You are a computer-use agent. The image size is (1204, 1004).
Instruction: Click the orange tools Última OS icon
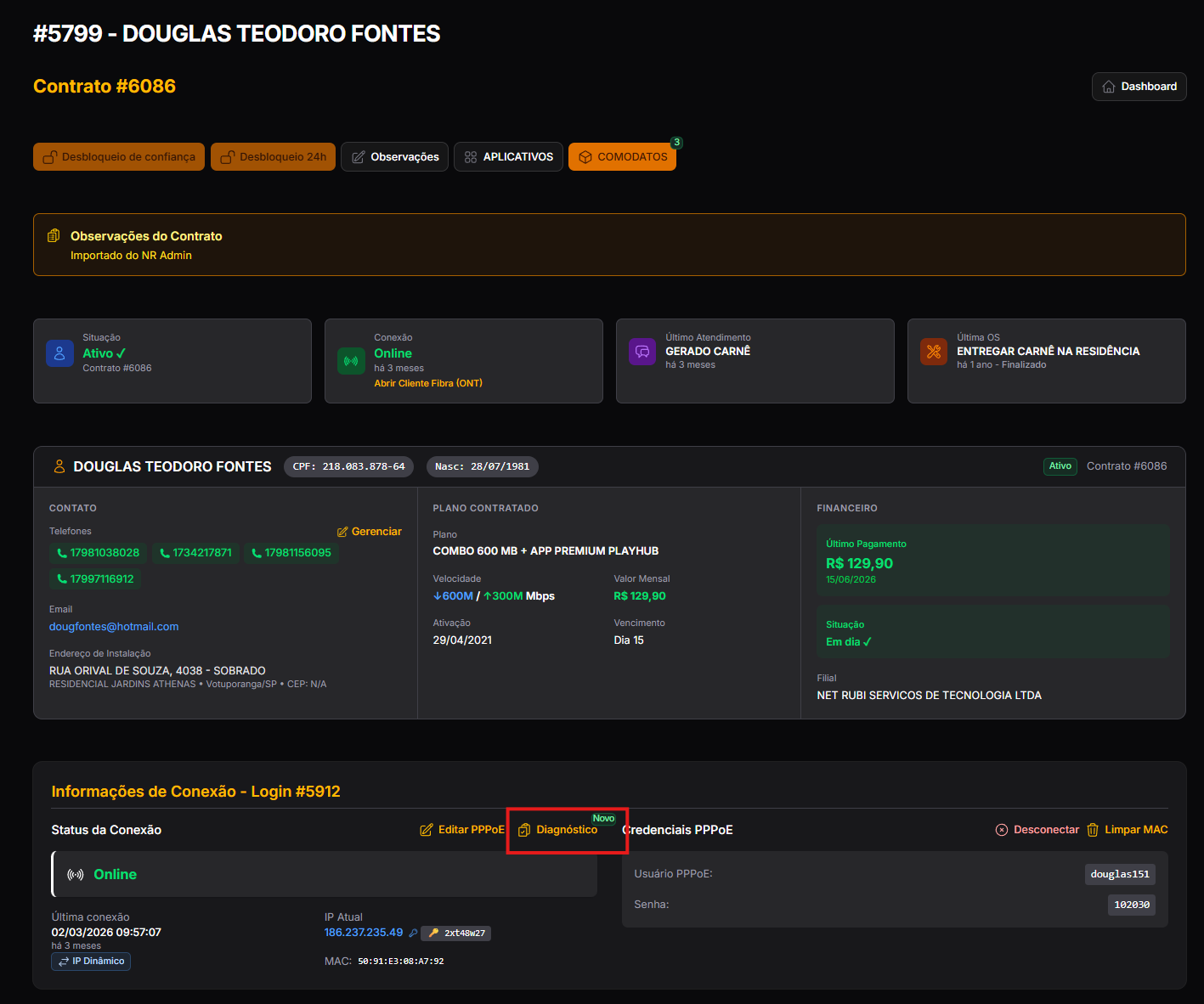[934, 351]
